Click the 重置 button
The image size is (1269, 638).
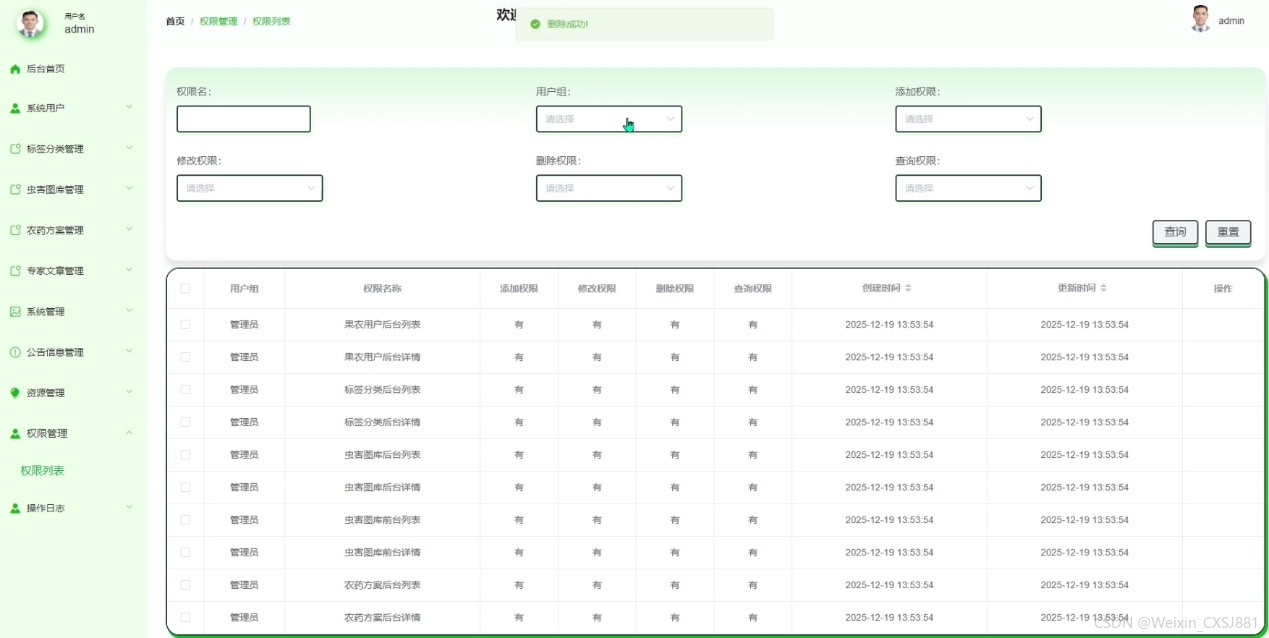pyautogui.click(x=1228, y=232)
